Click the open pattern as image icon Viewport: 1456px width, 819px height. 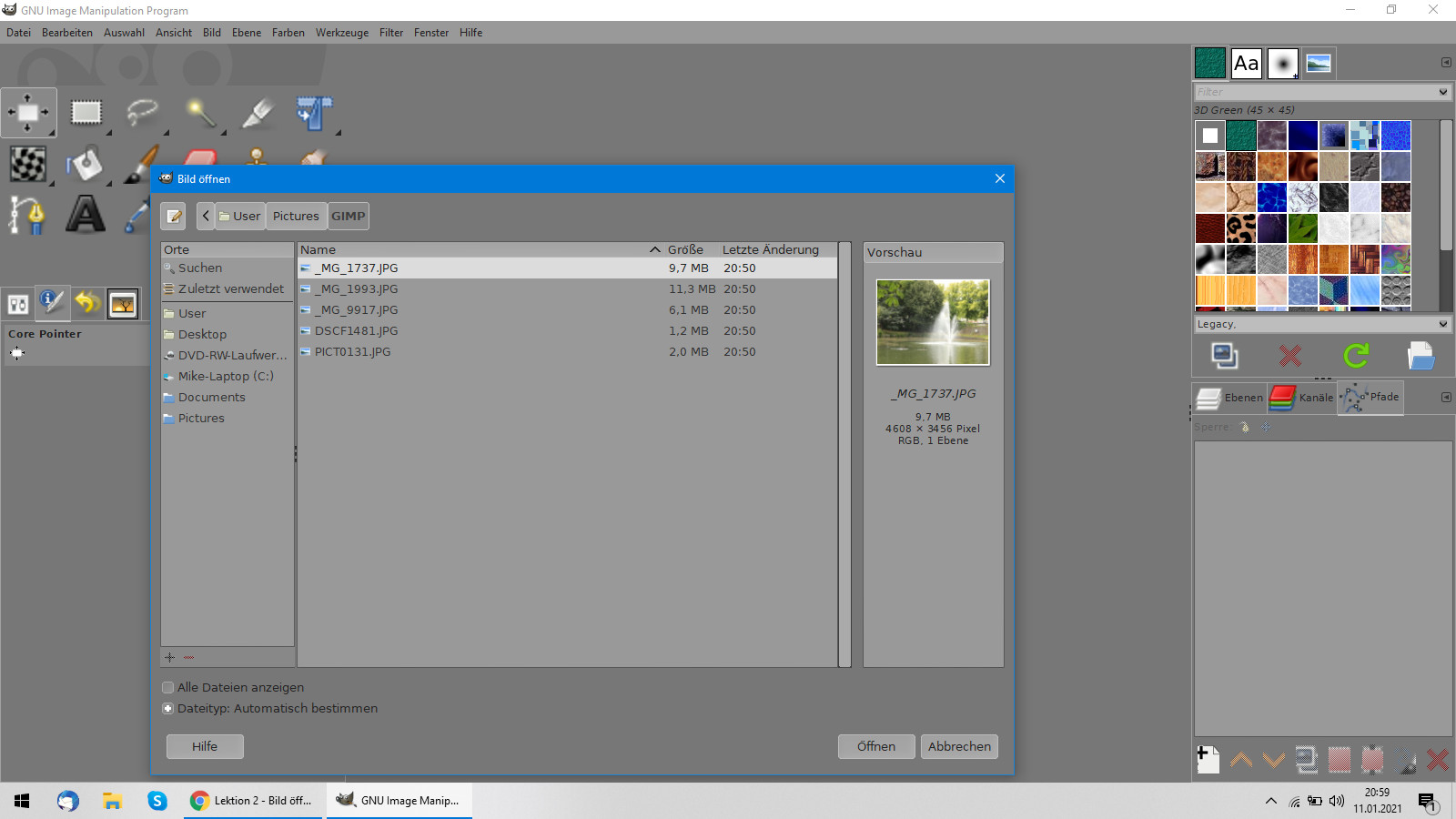tap(1421, 356)
